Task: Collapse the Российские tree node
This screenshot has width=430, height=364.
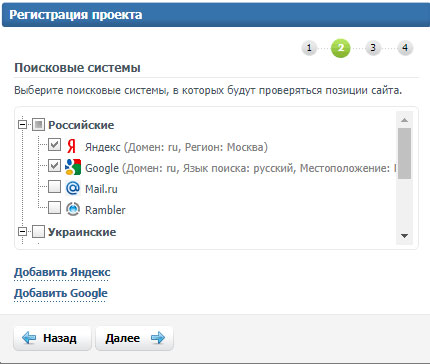Action: (x=22, y=125)
